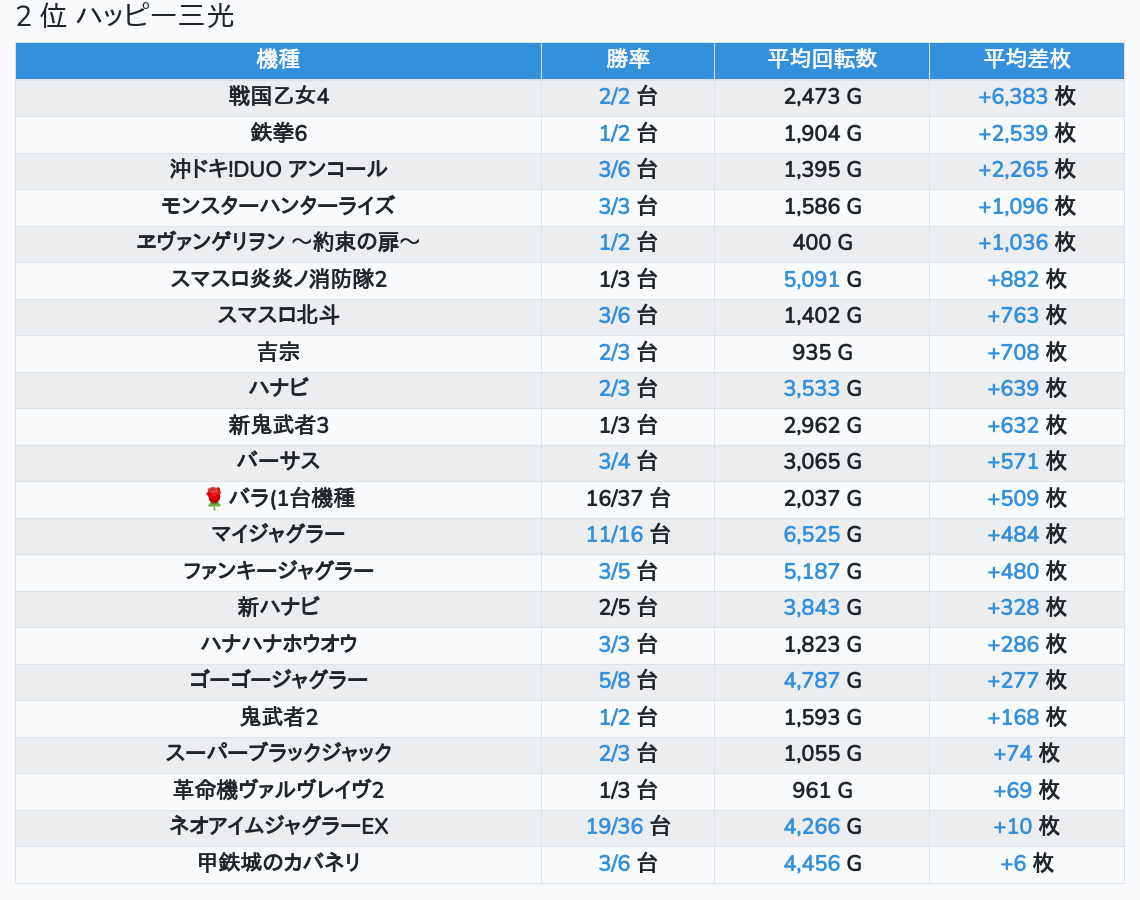Select the 6,525 G spin count value
Screen dimensions: 1140x900
(x=812, y=535)
